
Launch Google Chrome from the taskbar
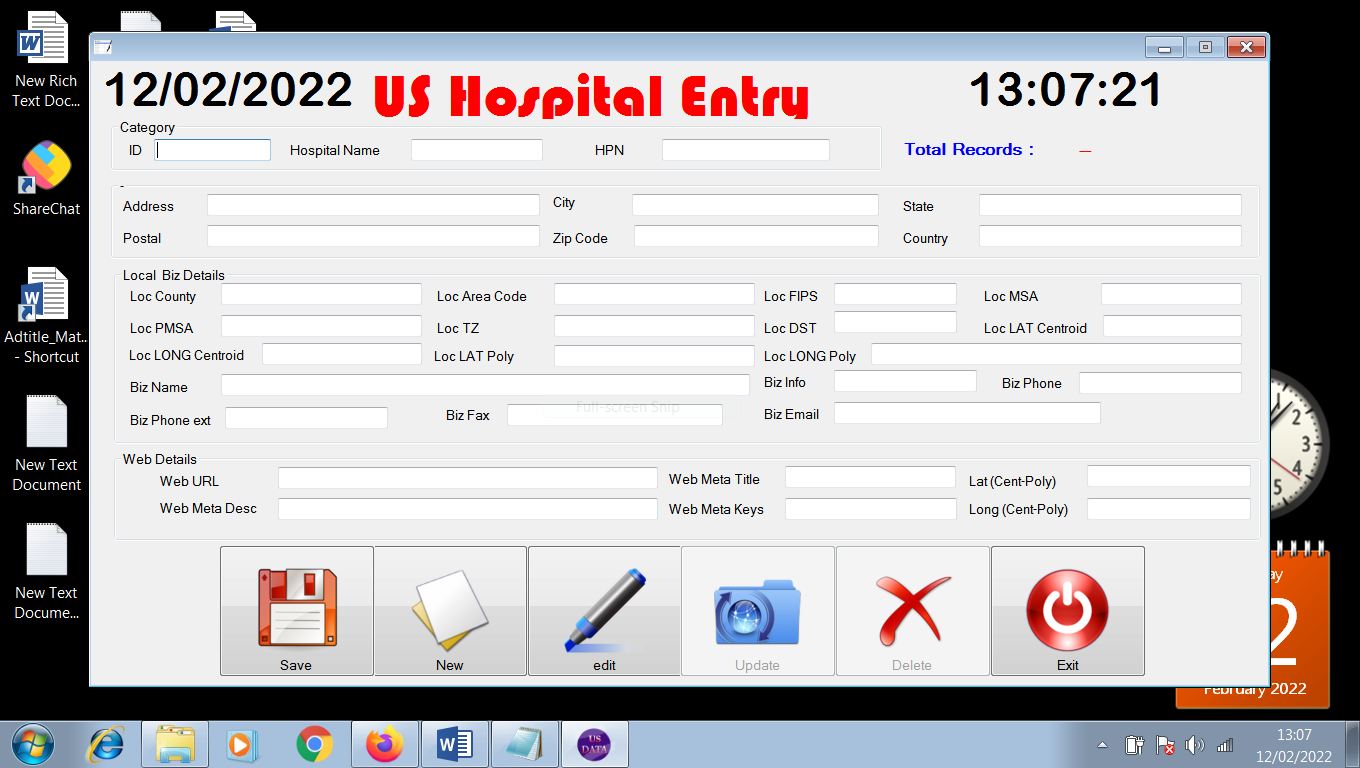coord(314,744)
